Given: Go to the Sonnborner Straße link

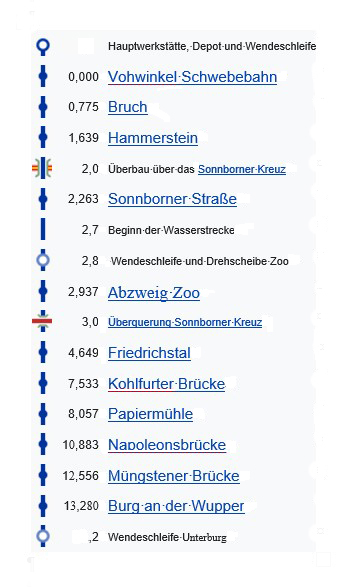Looking at the screenshot, I should pos(172,199).
